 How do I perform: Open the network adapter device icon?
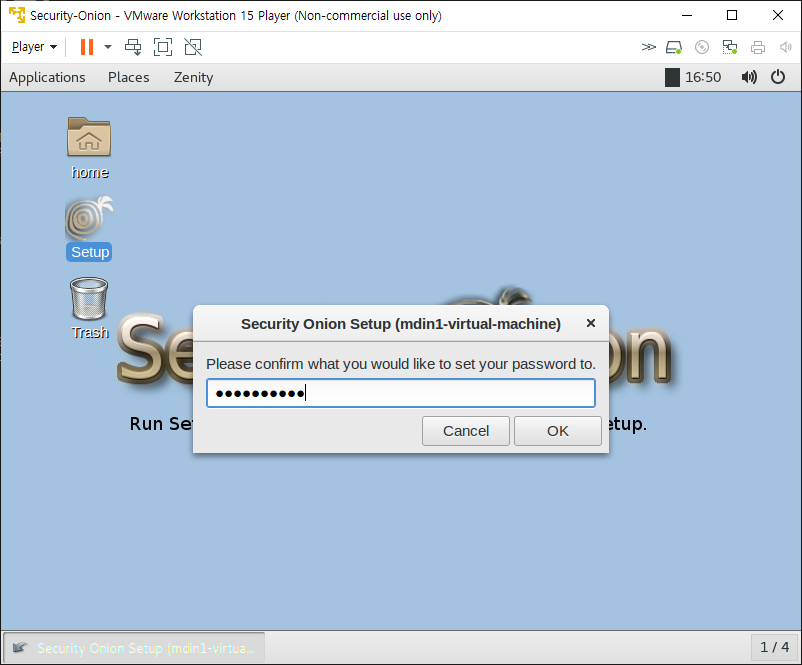coord(730,47)
